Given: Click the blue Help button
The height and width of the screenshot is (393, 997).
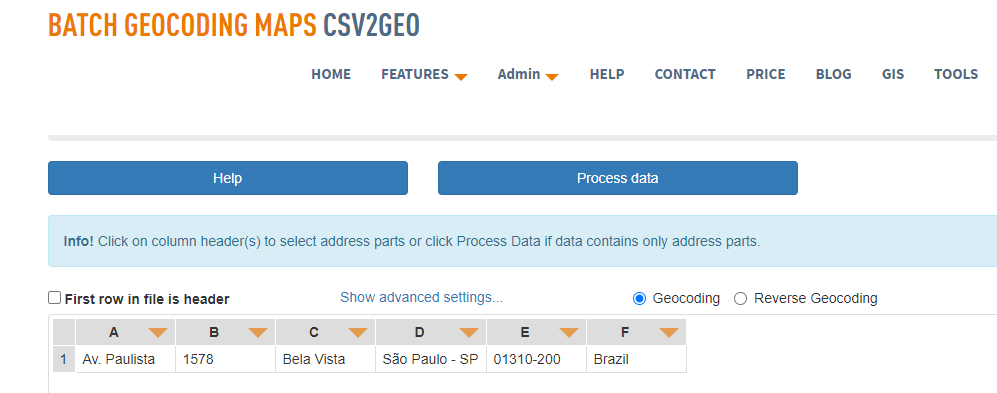Looking at the screenshot, I should 228,178.
